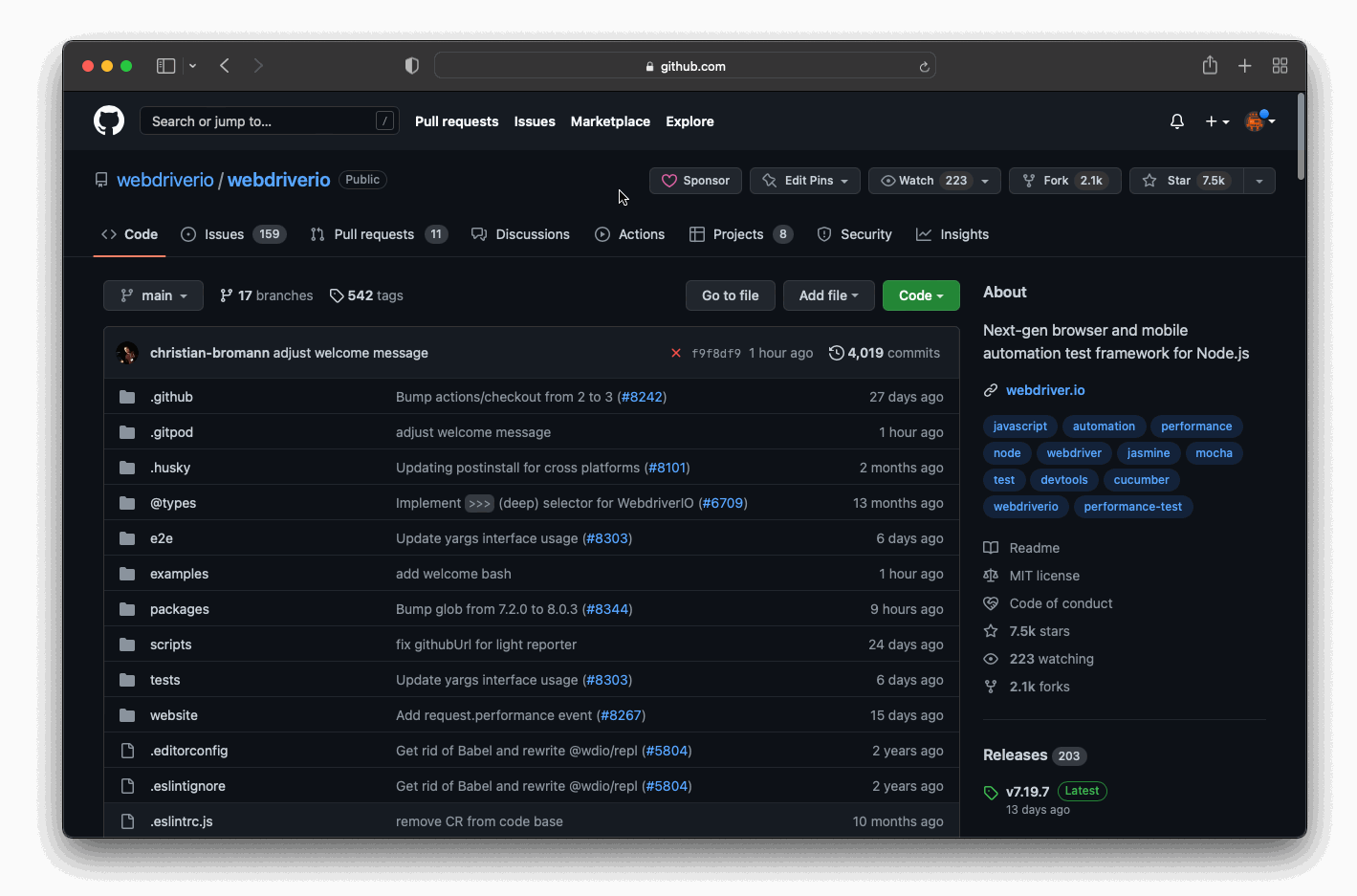The height and width of the screenshot is (896, 1357).
Task: Switch to the Insights tab
Action: (x=952, y=234)
